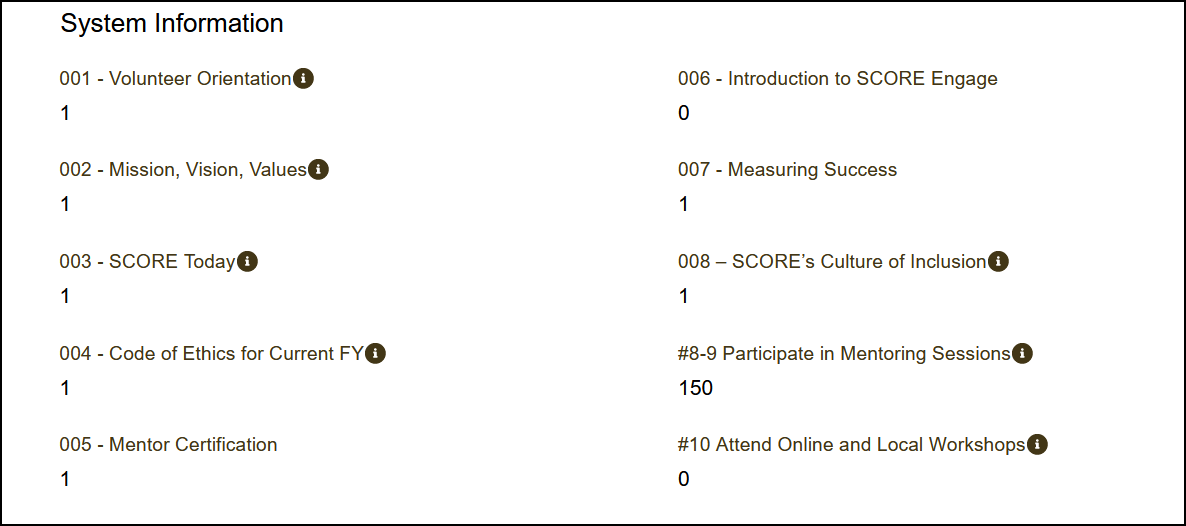The height and width of the screenshot is (526, 1186).
Task: Click the info icon next to SCORE Today
Action: coord(247,262)
